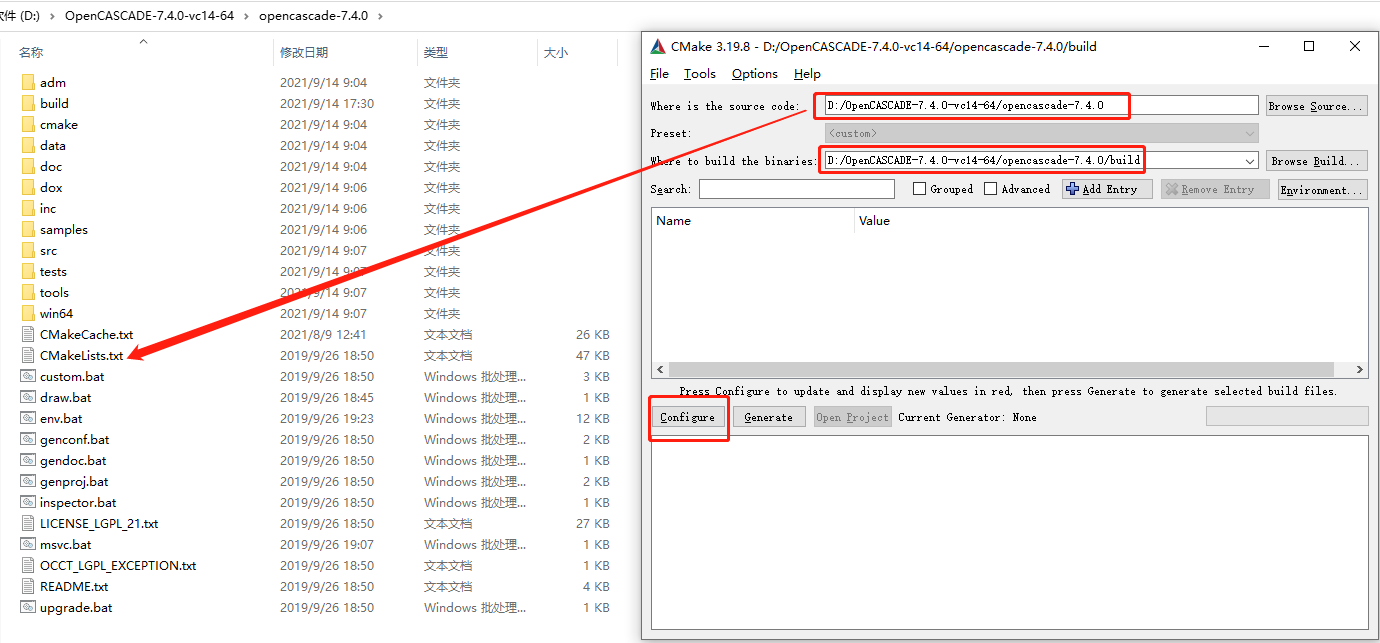
Task: Click the src folder icon
Action: click(x=28, y=250)
